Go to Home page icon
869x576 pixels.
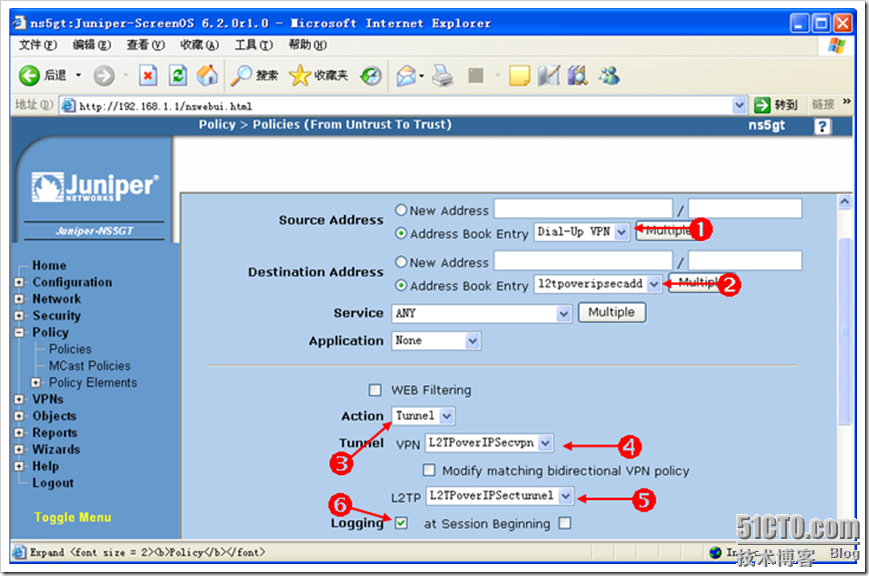coord(207,75)
